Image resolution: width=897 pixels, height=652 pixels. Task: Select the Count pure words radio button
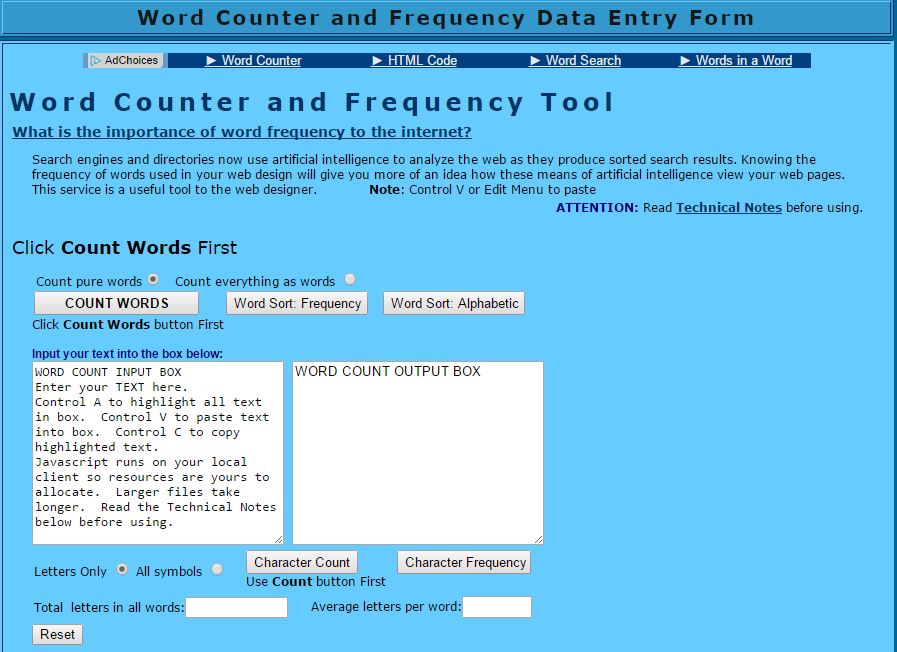click(154, 279)
